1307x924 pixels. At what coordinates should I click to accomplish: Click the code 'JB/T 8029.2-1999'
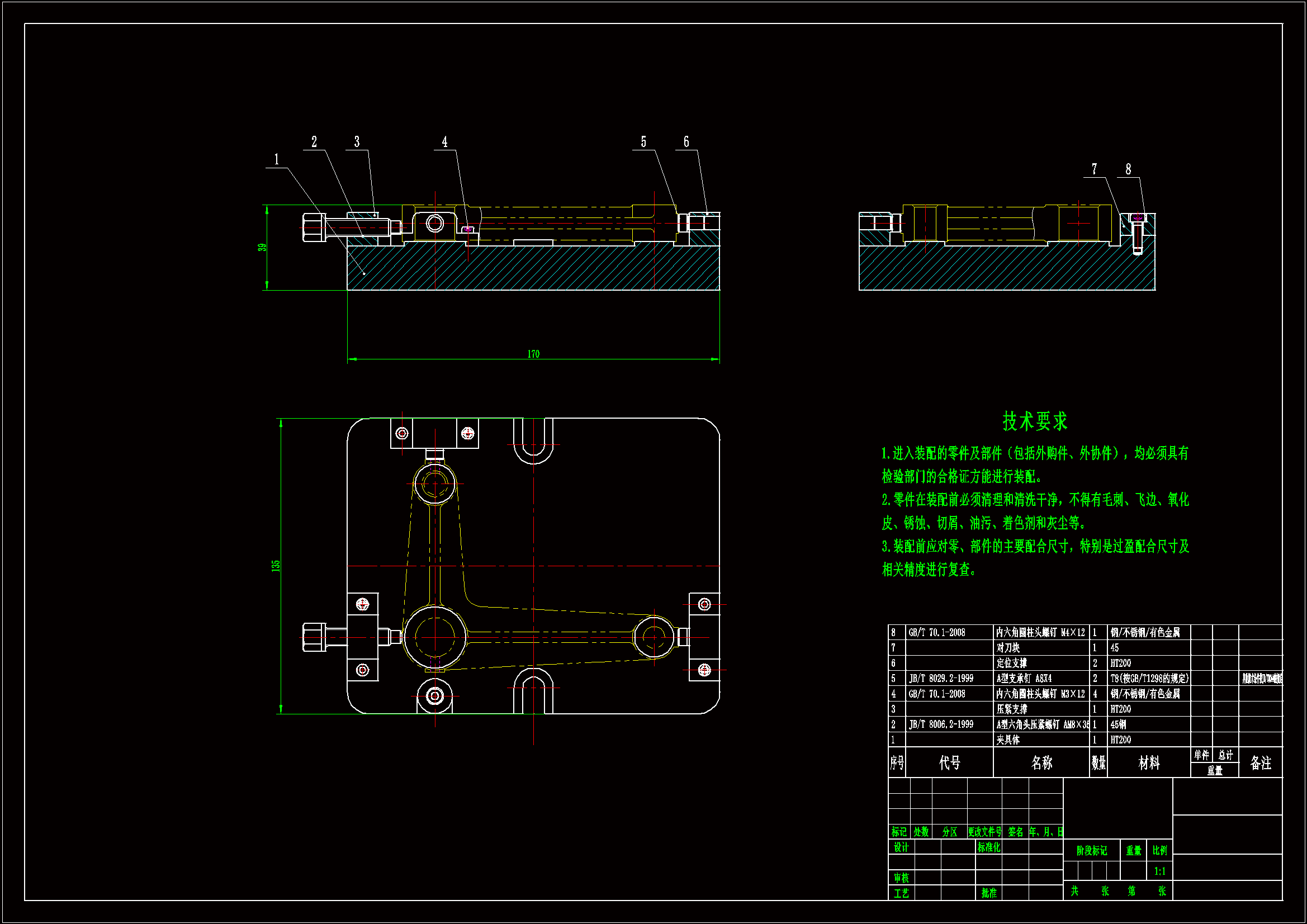point(941,679)
